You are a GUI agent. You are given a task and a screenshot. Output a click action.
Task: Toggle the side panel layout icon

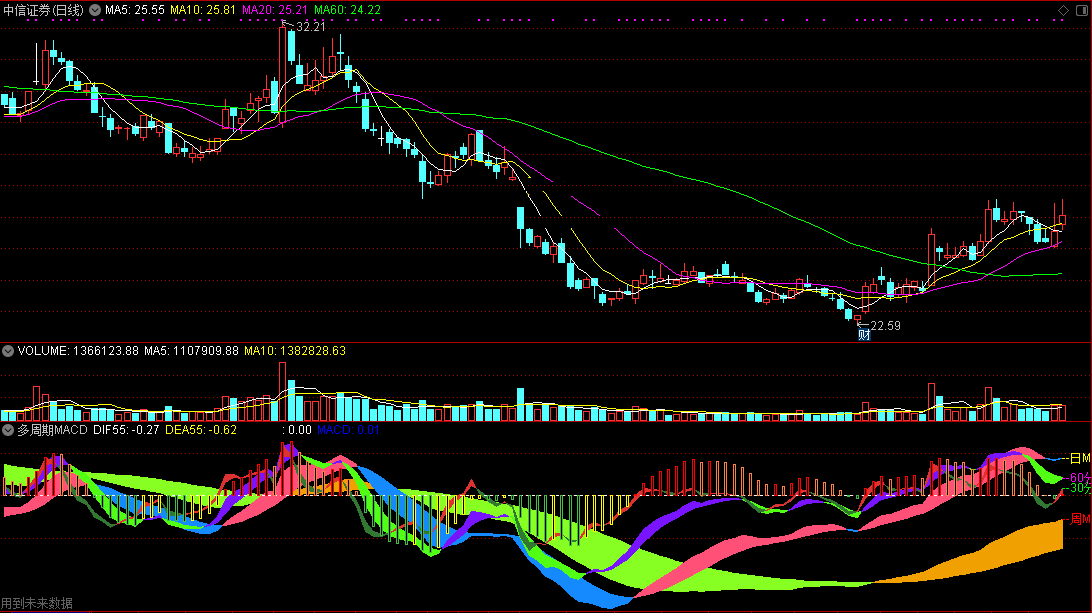click(x=1082, y=10)
